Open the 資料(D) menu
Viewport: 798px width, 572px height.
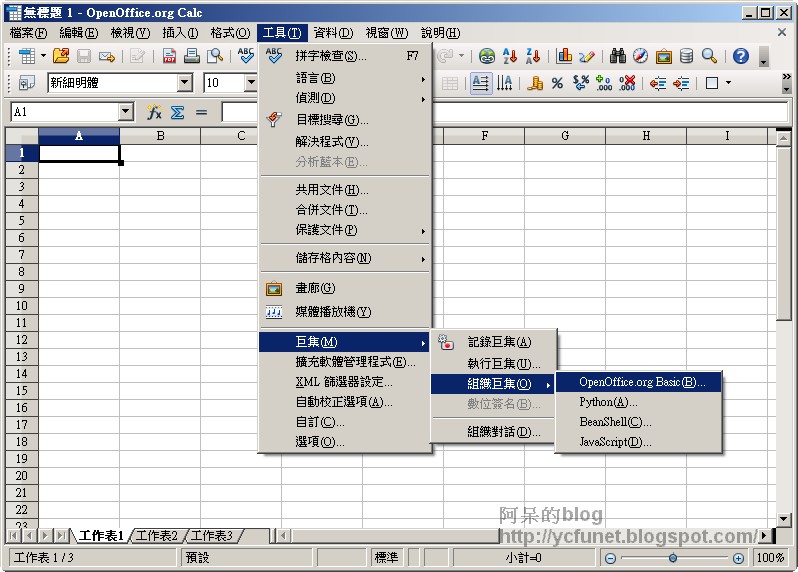pos(333,33)
